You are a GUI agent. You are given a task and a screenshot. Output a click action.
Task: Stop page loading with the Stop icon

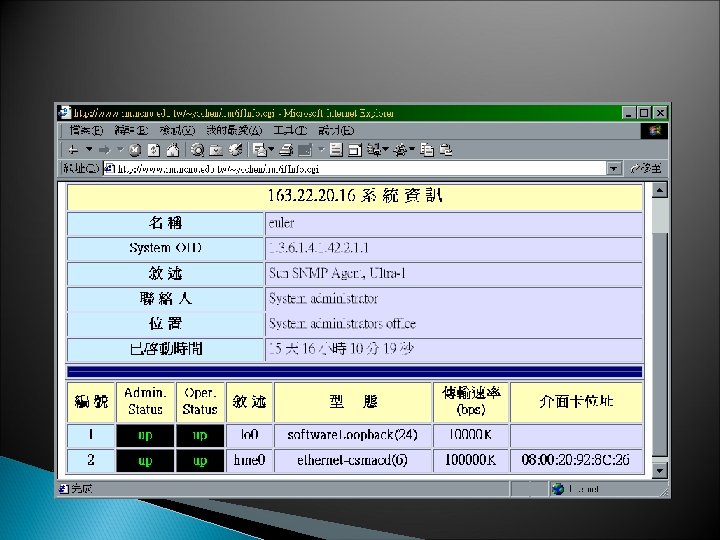click(135, 150)
